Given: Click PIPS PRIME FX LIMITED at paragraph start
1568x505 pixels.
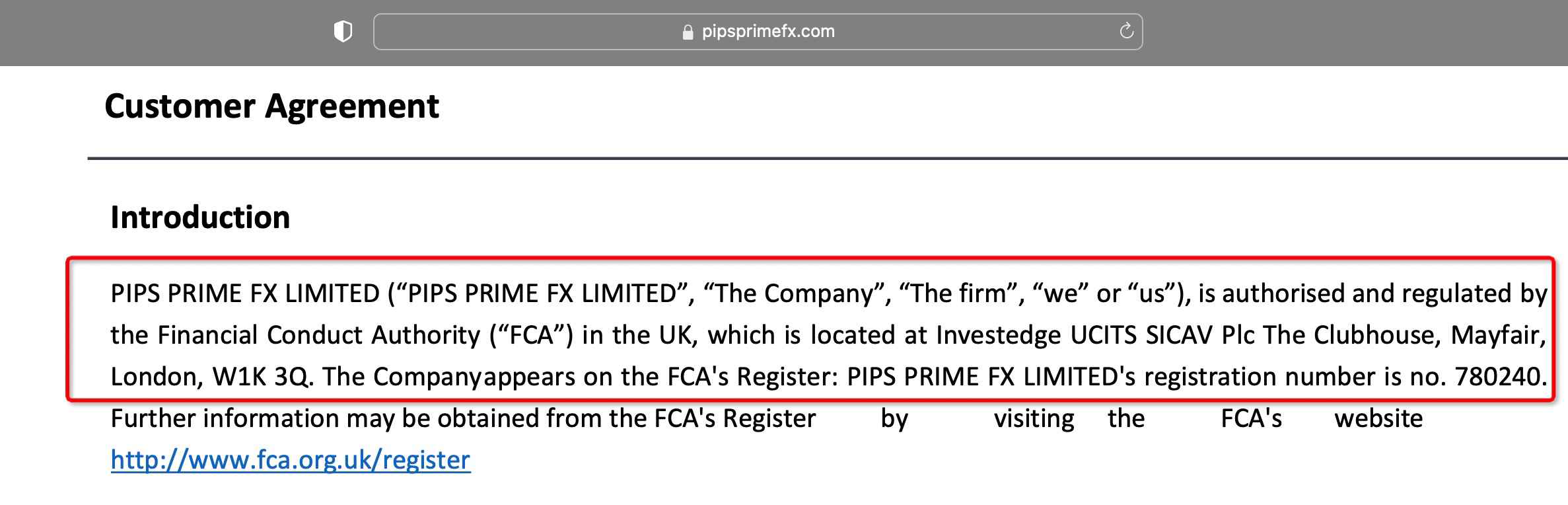Looking at the screenshot, I should click(x=245, y=293).
